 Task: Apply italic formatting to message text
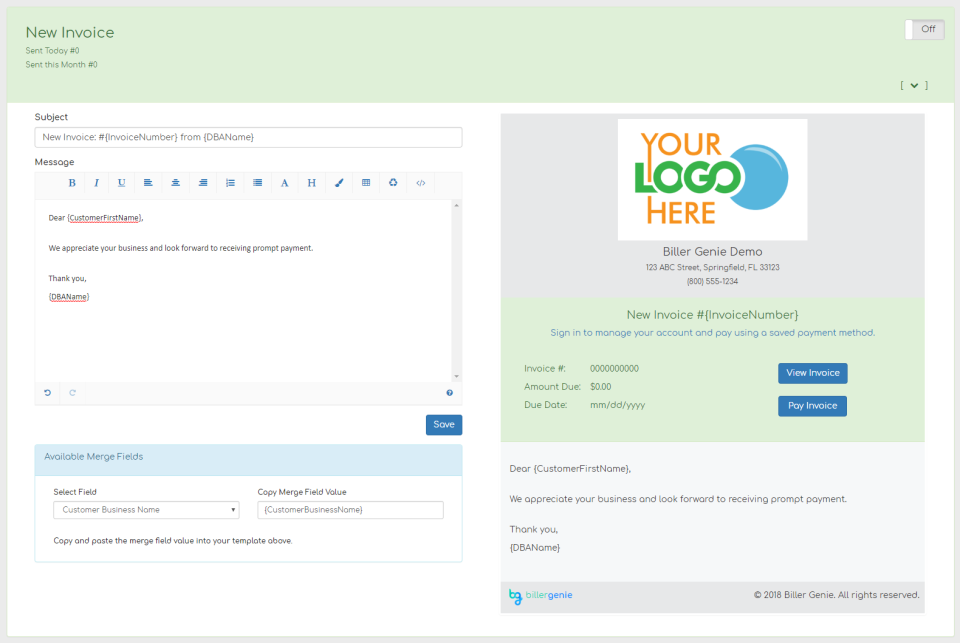[97, 183]
